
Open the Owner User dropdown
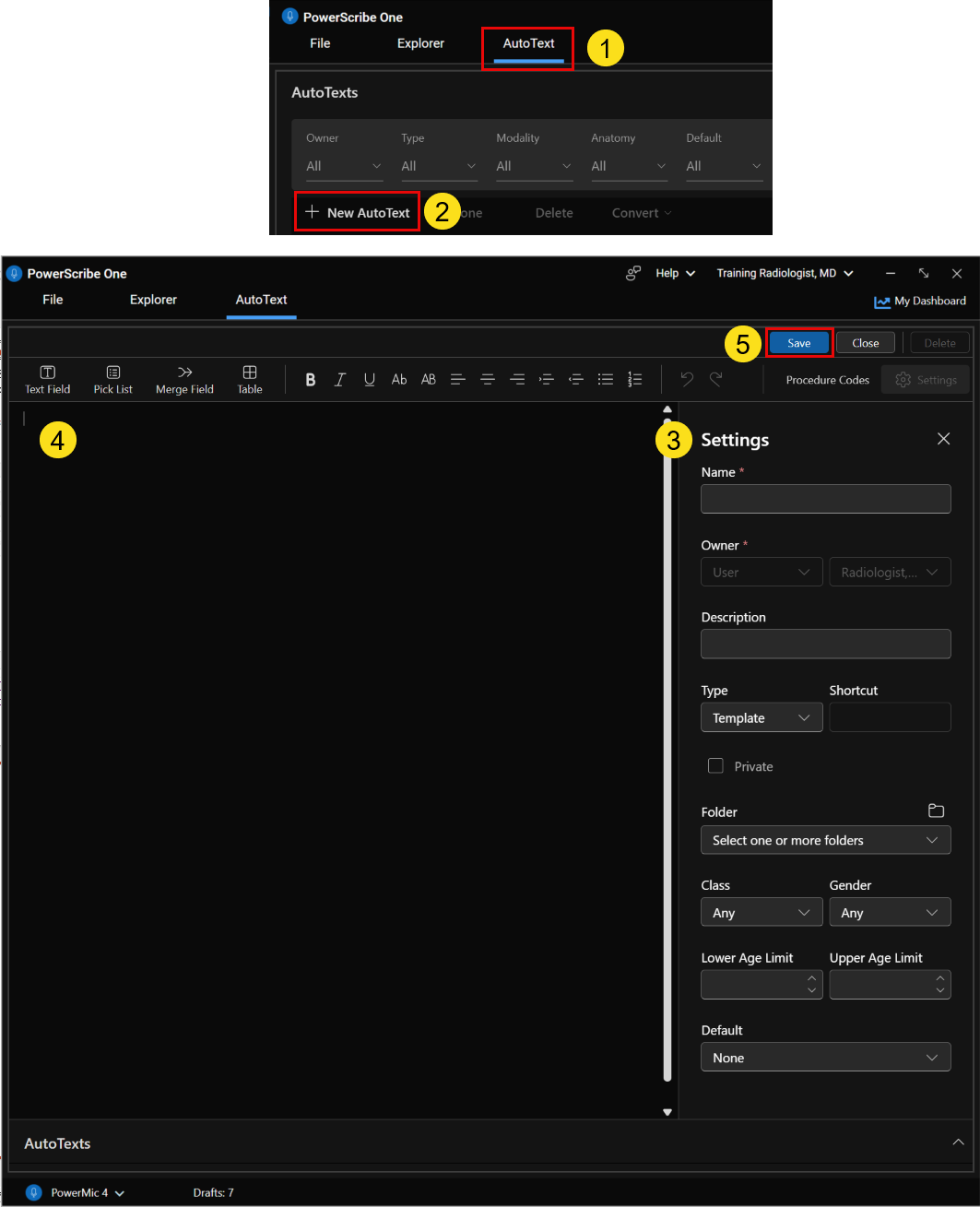click(x=762, y=572)
